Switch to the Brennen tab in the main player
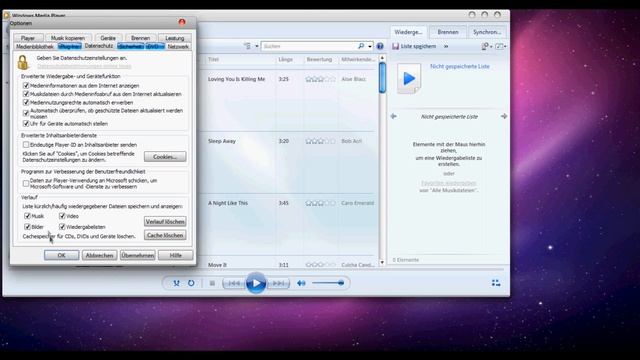This screenshot has height=360, width=640. [448, 32]
